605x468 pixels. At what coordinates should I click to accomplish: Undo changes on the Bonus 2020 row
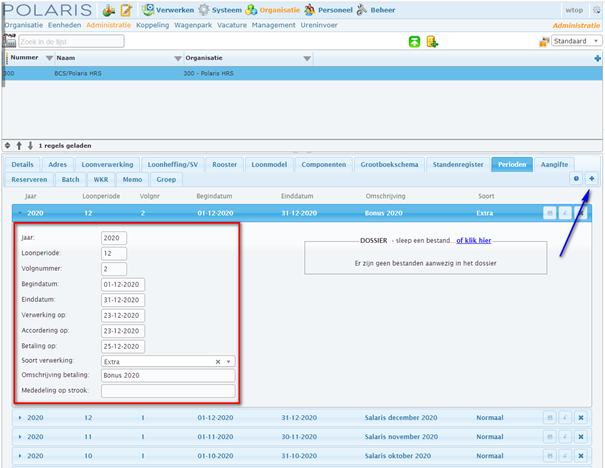pos(565,213)
